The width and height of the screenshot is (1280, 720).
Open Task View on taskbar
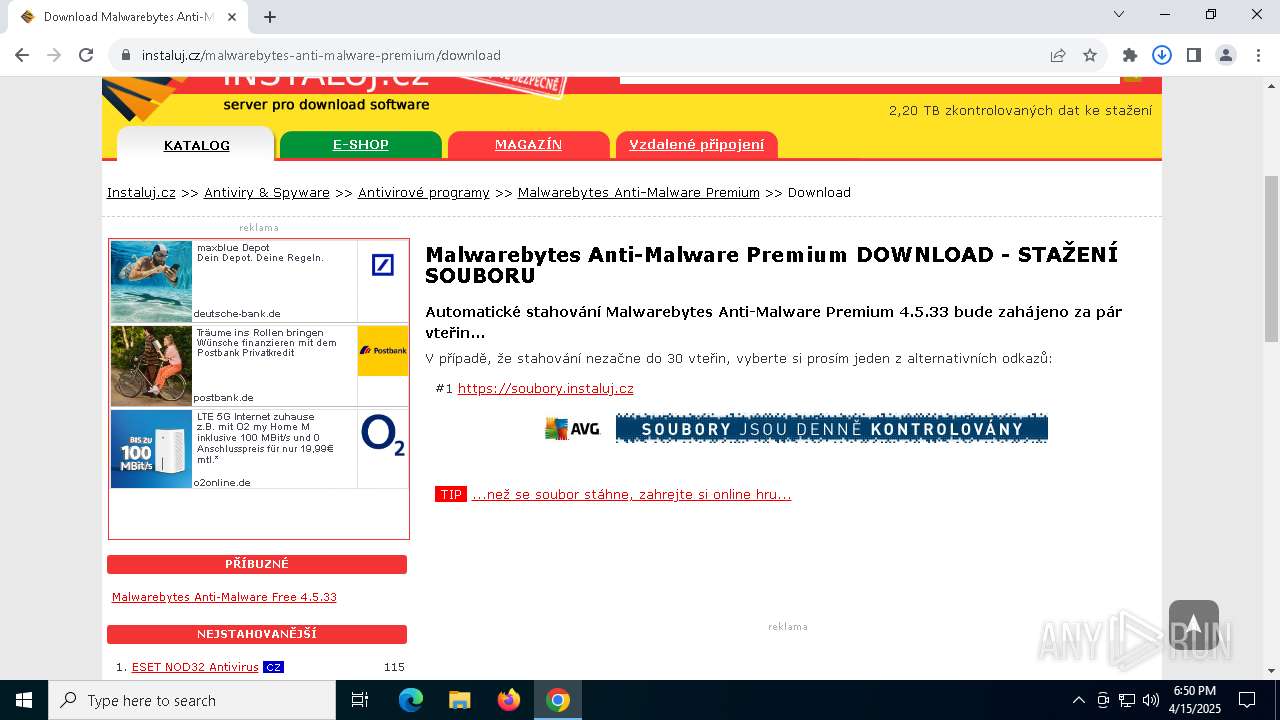360,700
